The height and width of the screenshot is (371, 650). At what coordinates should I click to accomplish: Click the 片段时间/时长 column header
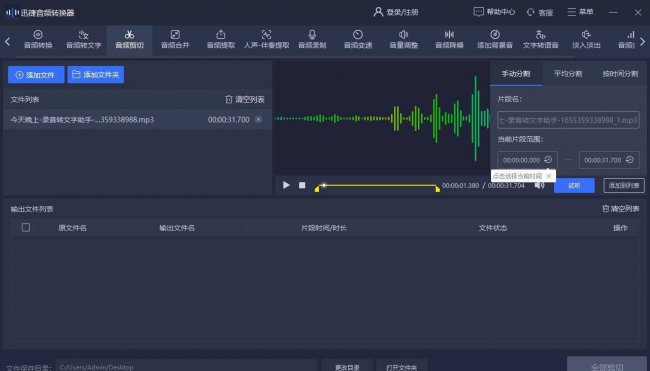coord(324,228)
